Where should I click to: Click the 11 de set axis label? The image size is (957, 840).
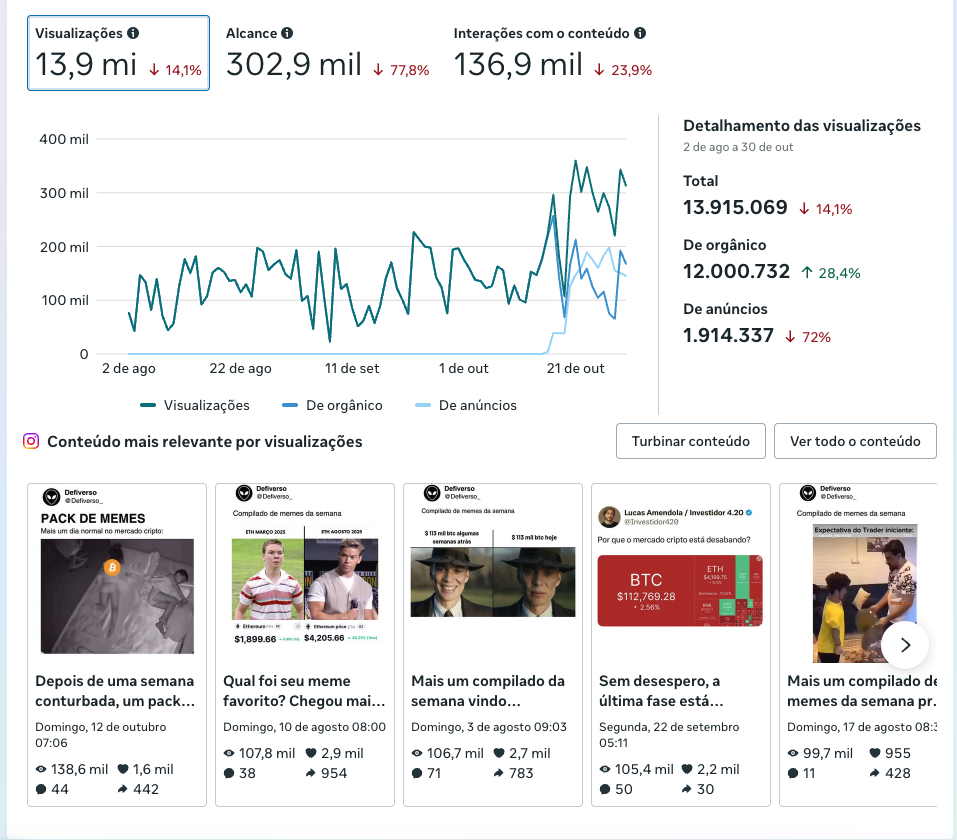click(352, 369)
